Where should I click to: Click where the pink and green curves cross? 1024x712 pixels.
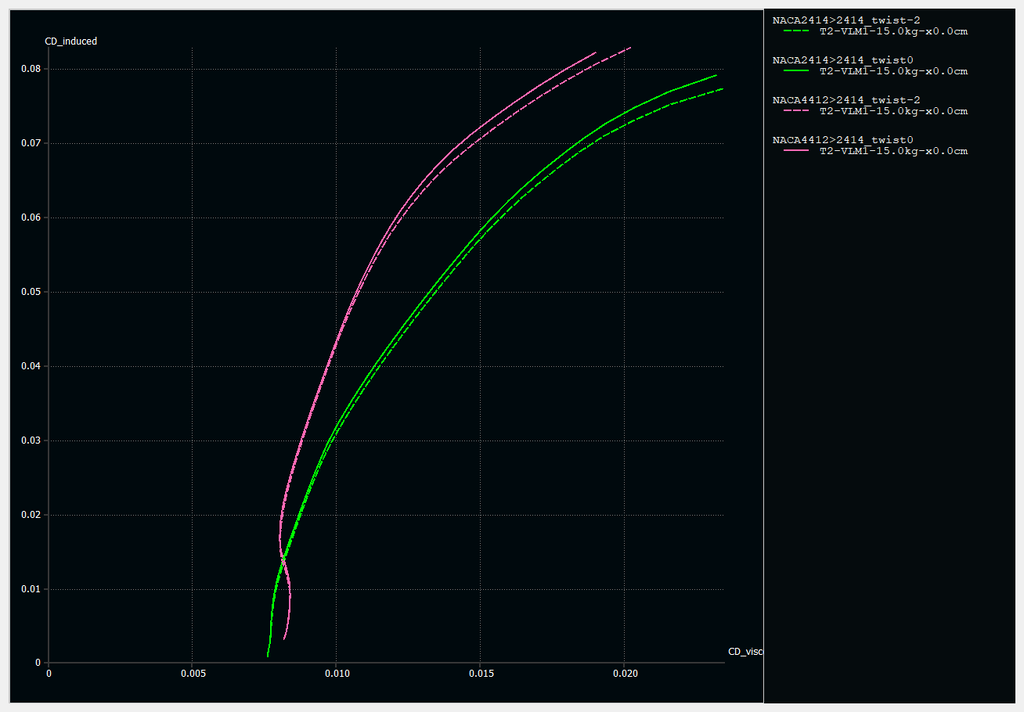(x=283, y=558)
